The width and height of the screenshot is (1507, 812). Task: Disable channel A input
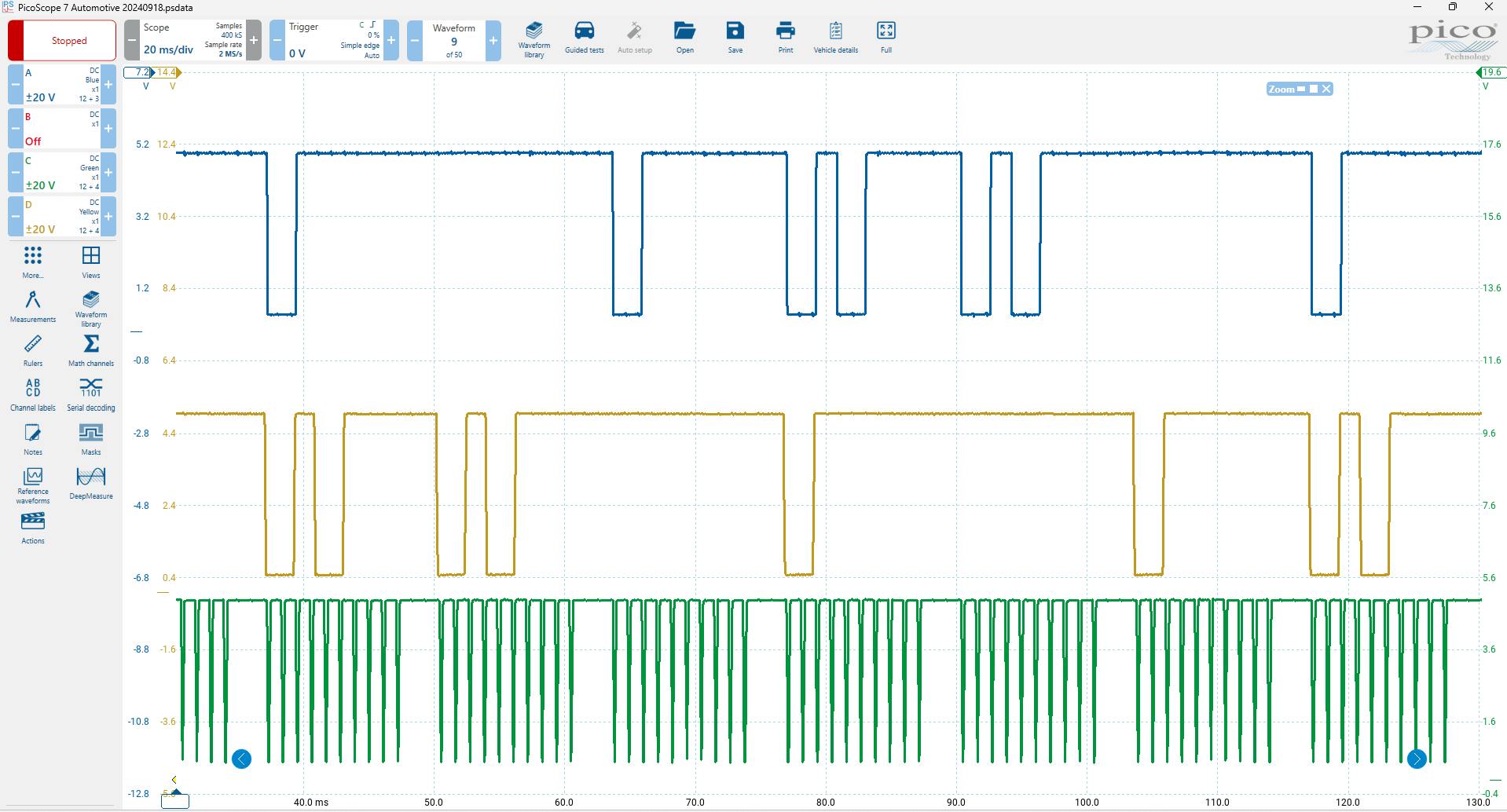(x=13, y=82)
